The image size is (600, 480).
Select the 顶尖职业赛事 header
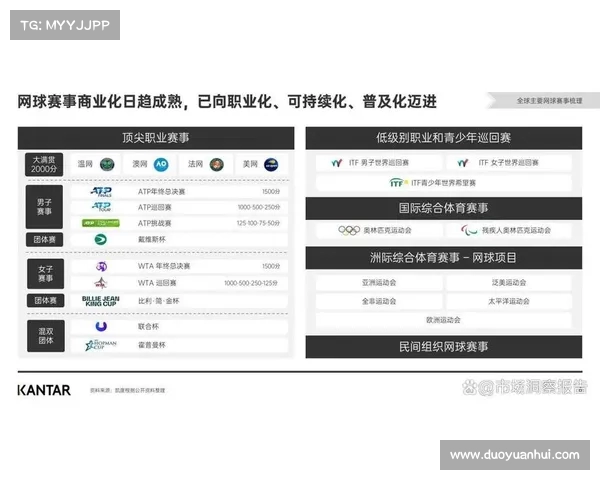155,137
